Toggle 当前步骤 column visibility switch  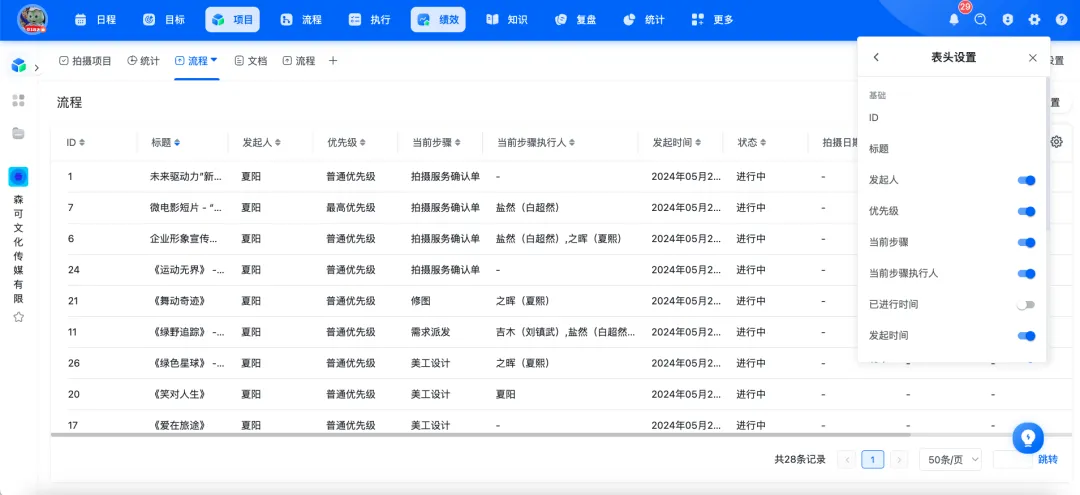pyautogui.click(x=1026, y=242)
